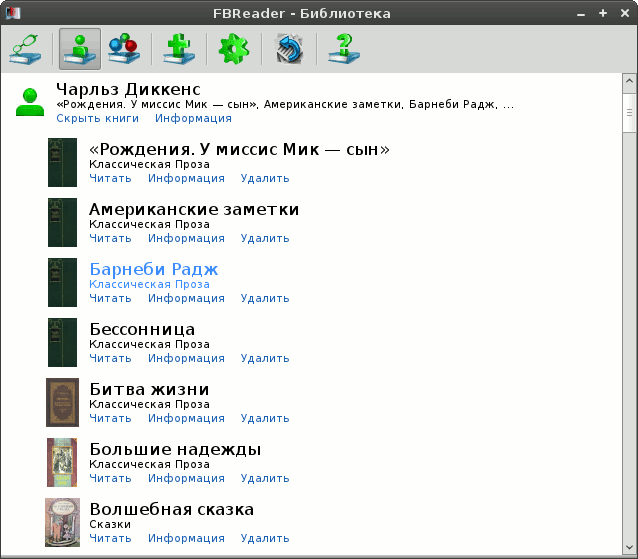Viewport: 638px width, 559px height.
Task: Open author Информация link under Чарльз Диккенс
Action: pos(193,118)
